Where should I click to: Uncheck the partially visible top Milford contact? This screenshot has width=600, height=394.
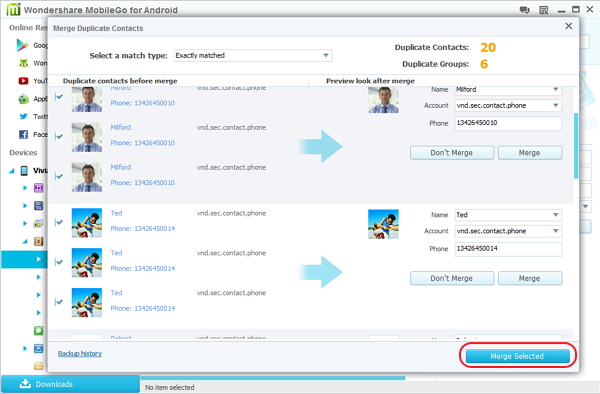59,97
